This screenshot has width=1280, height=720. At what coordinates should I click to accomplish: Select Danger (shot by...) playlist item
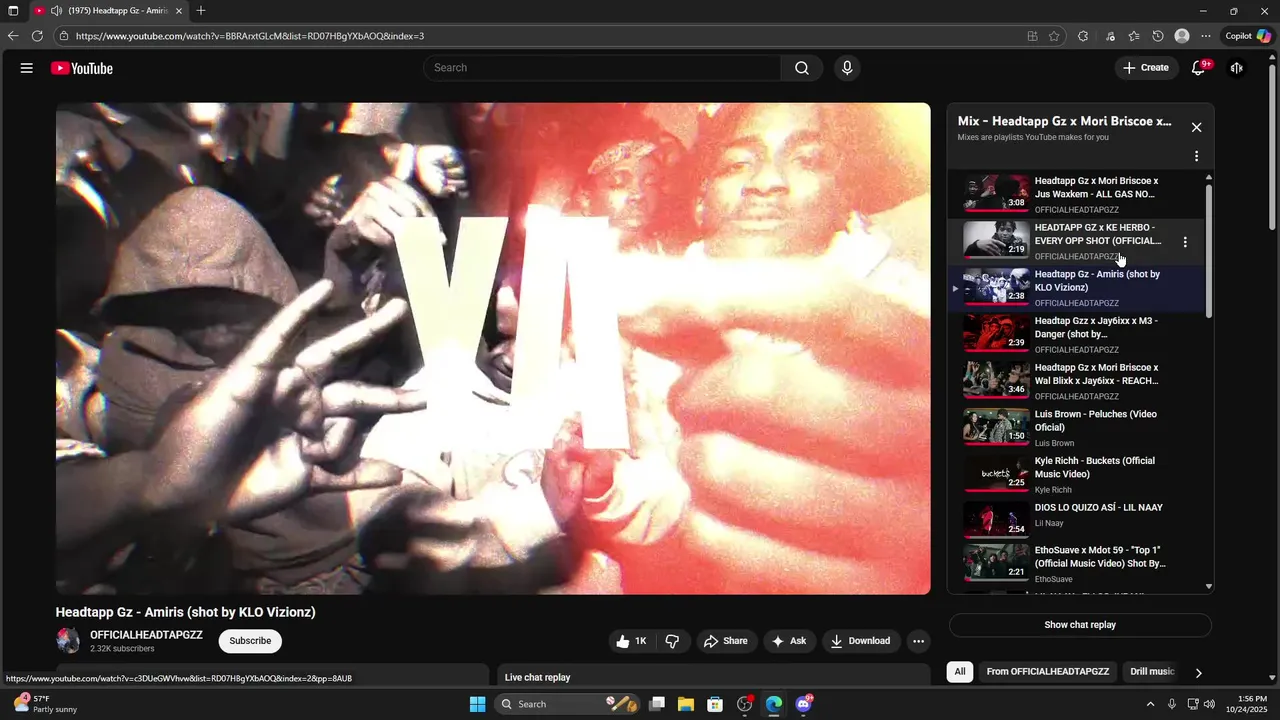click(1078, 334)
